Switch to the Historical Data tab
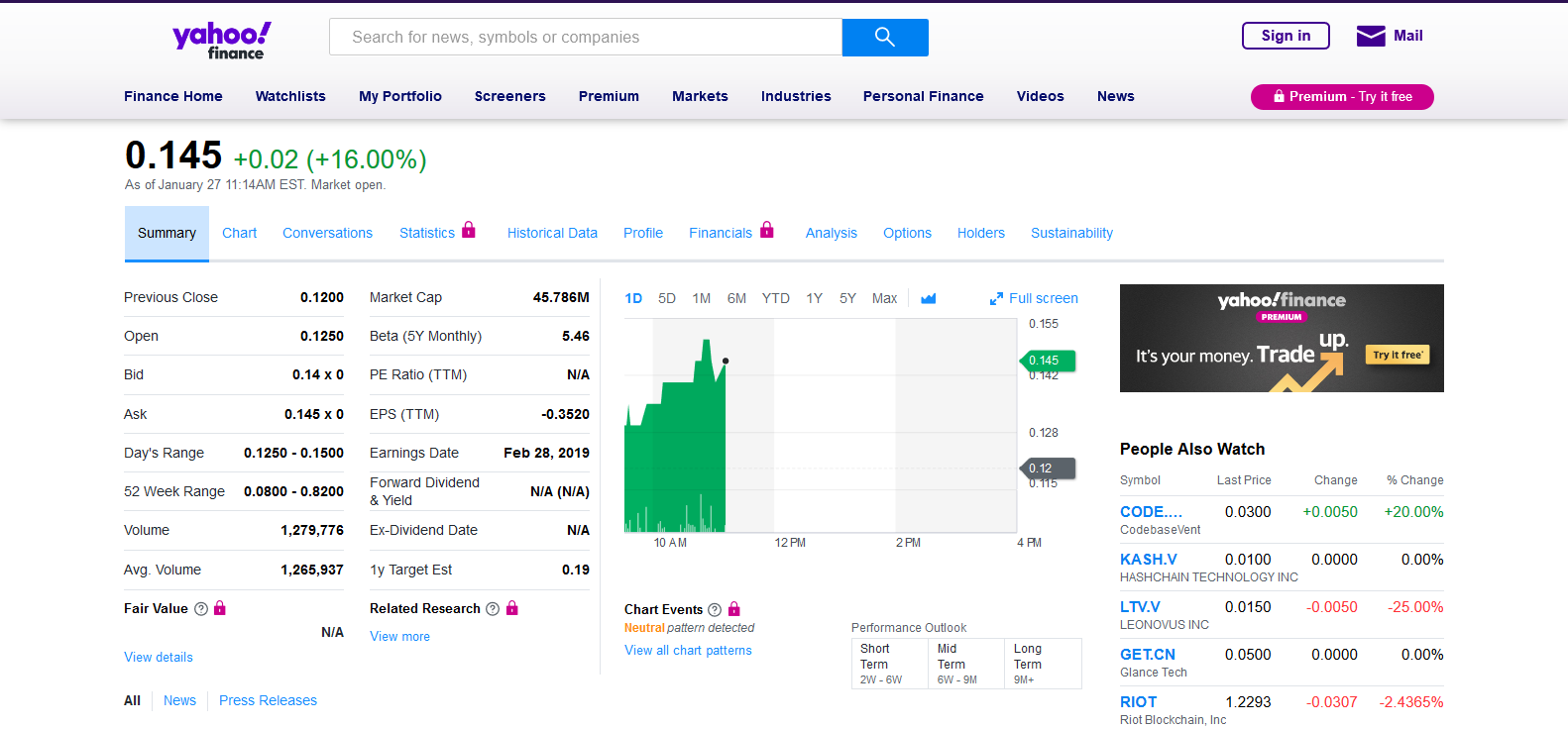1568x729 pixels. (x=552, y=233)
